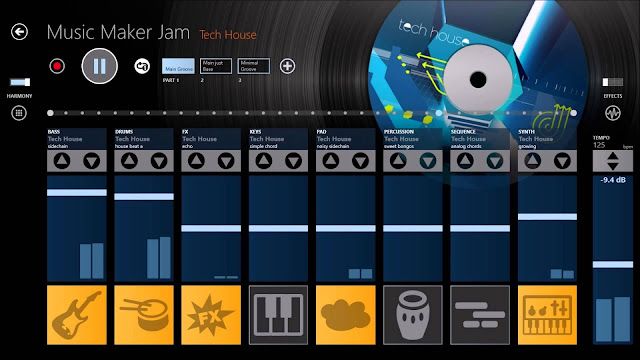Toggle the Pad cloud instrument tile
Viewport: 640px width, 360px height.
346,315
